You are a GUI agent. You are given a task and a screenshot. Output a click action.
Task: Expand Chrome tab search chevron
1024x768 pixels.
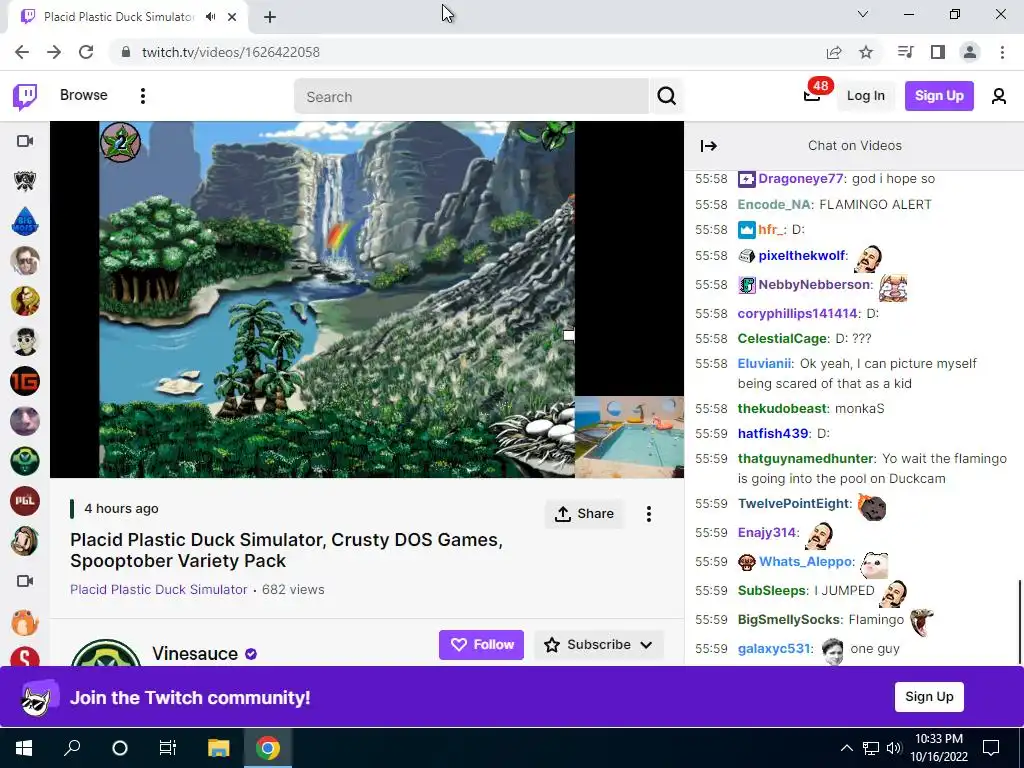point(863,14)
